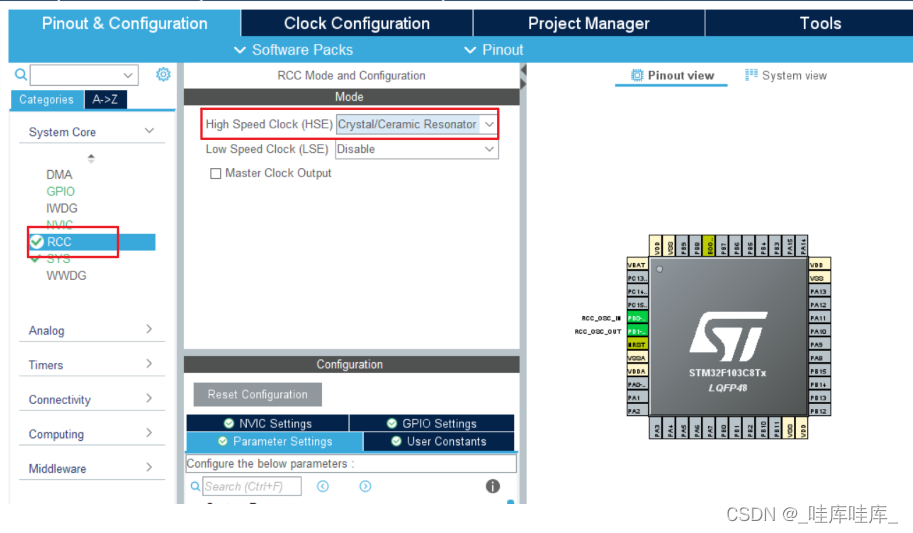913x533 pixels.
Task: Switch to the Project Manager tab
Action: pyautogui.click(x=589, y=23)
